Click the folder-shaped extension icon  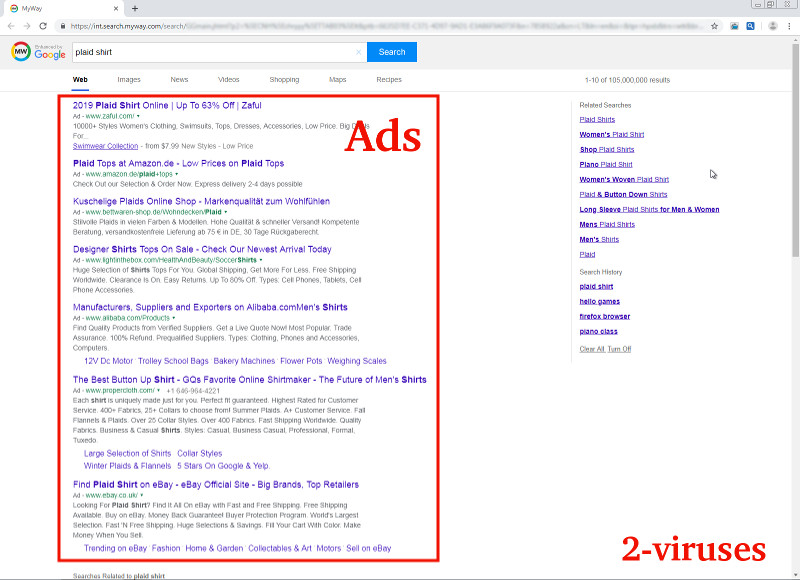point(734,25)
